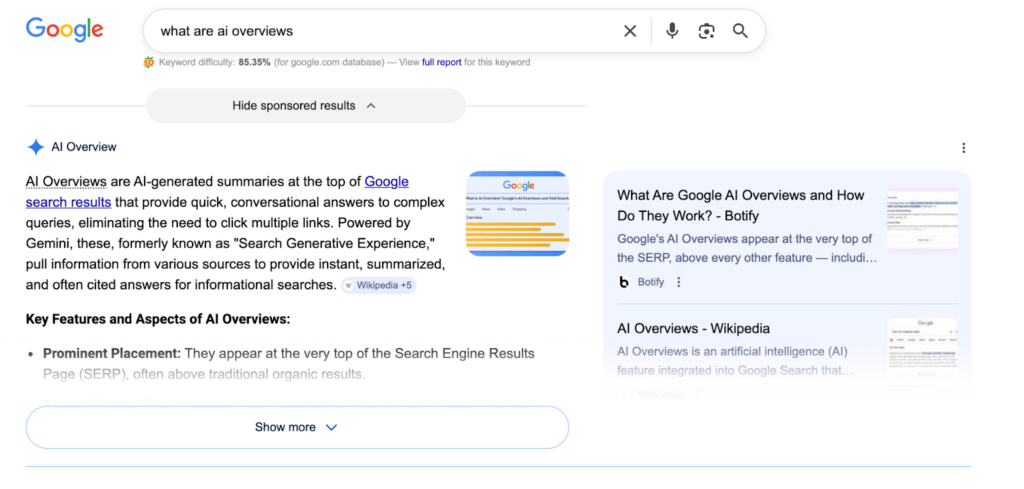Open AI Overview three-dot options menu
Image resolution: width=1024 pixels, height=489 pixels.
point(963,148)
